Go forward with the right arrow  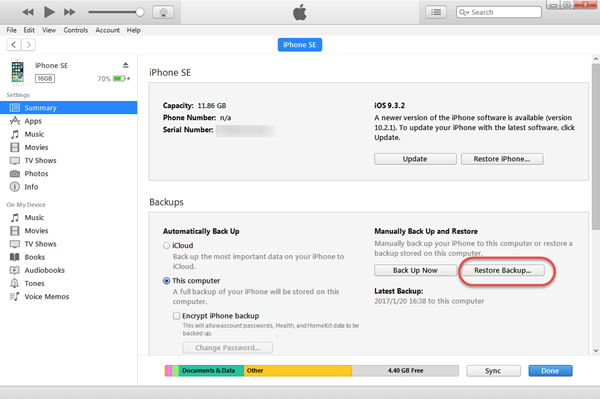click(x=28, y=45)
